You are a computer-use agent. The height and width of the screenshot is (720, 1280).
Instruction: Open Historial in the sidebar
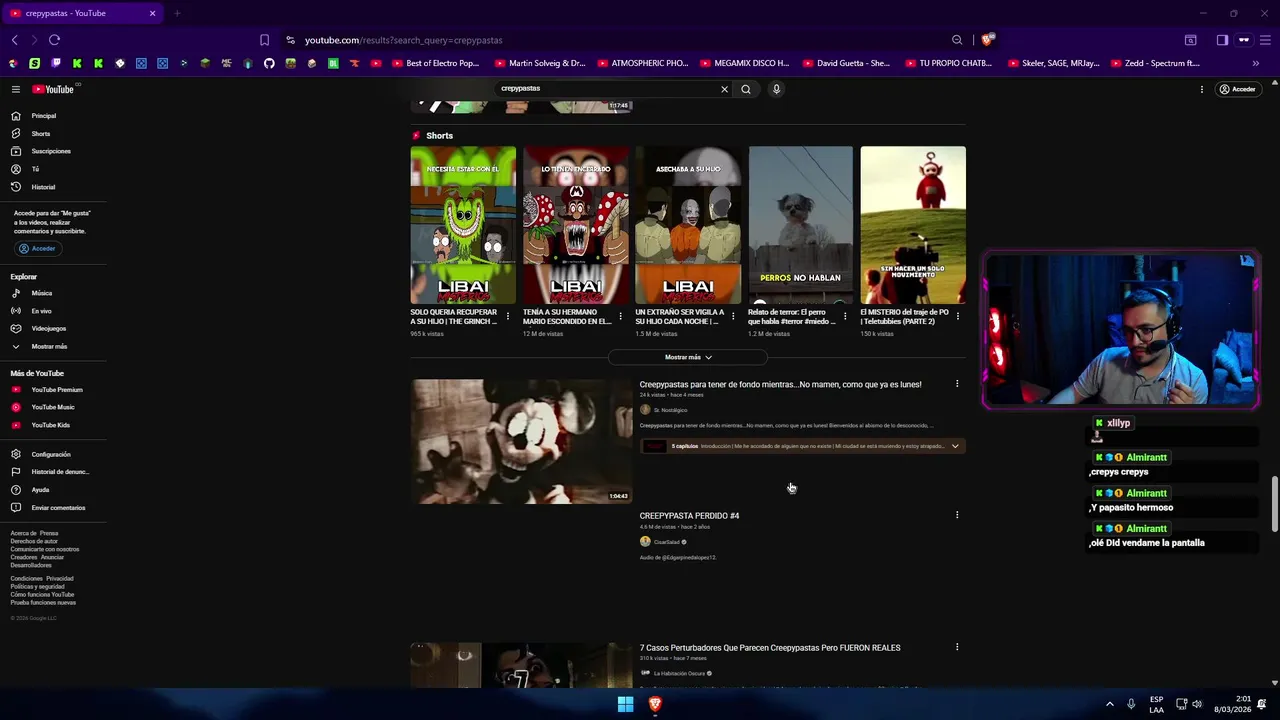click(x=43, y=187)
